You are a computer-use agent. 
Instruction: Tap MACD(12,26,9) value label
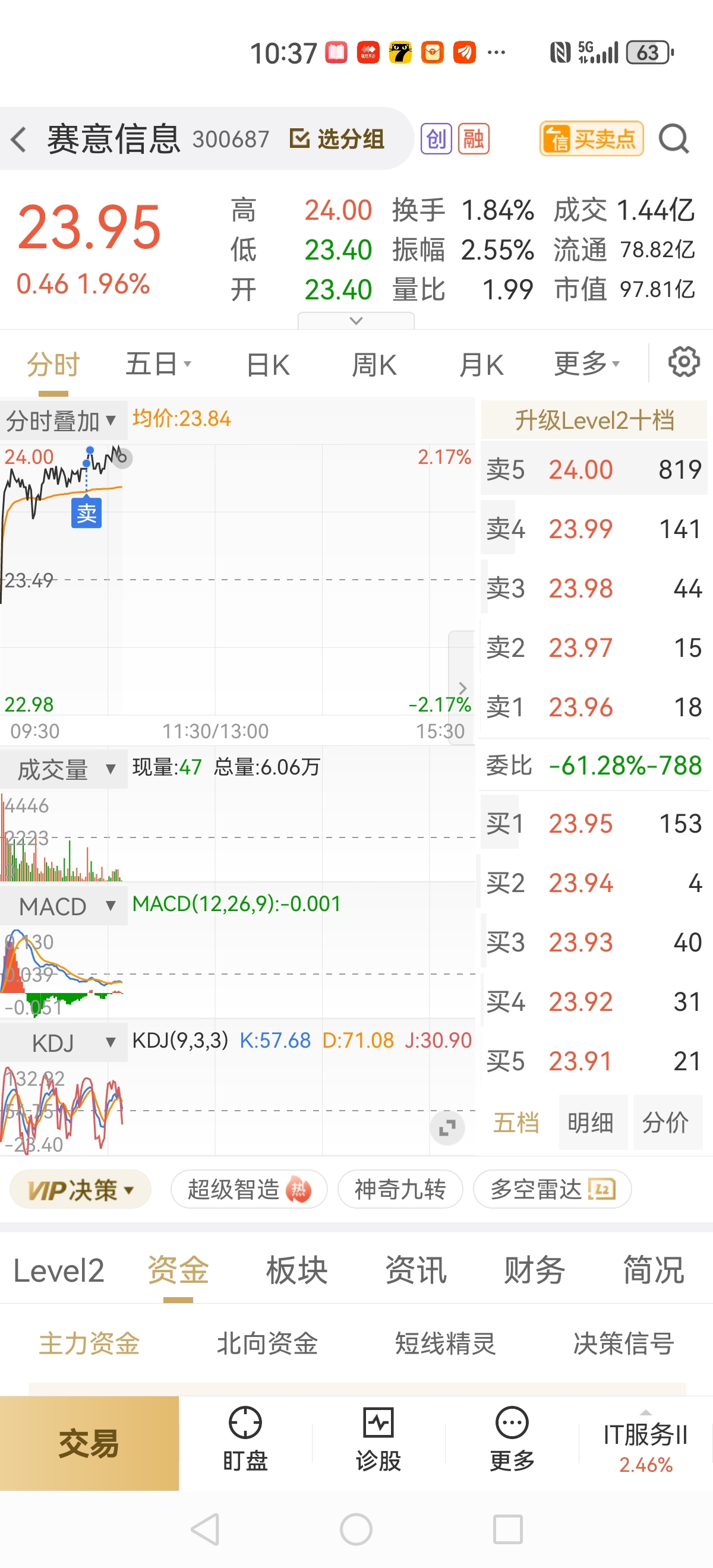[x=236, y=904]
